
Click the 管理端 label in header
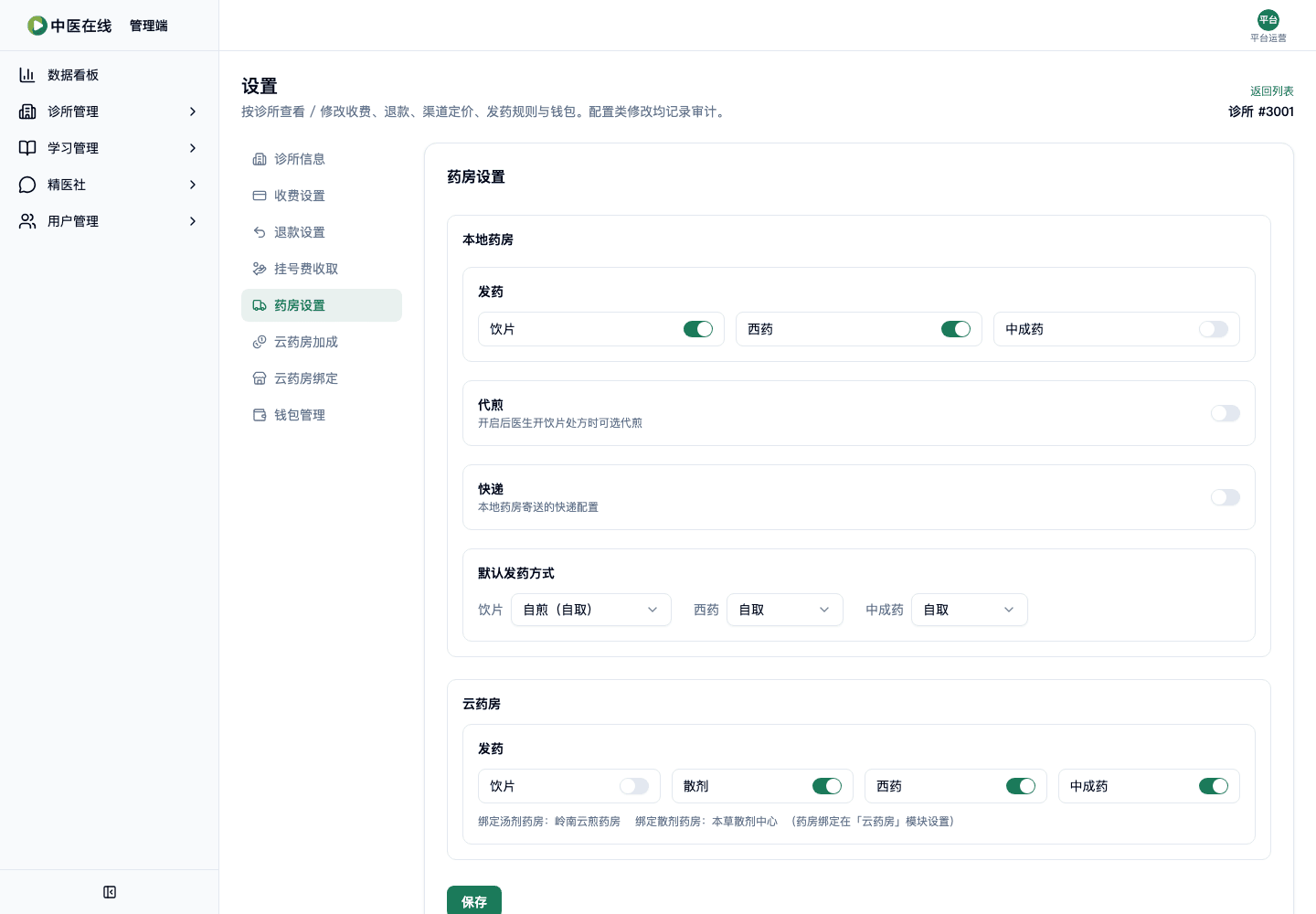click(149, 26)
